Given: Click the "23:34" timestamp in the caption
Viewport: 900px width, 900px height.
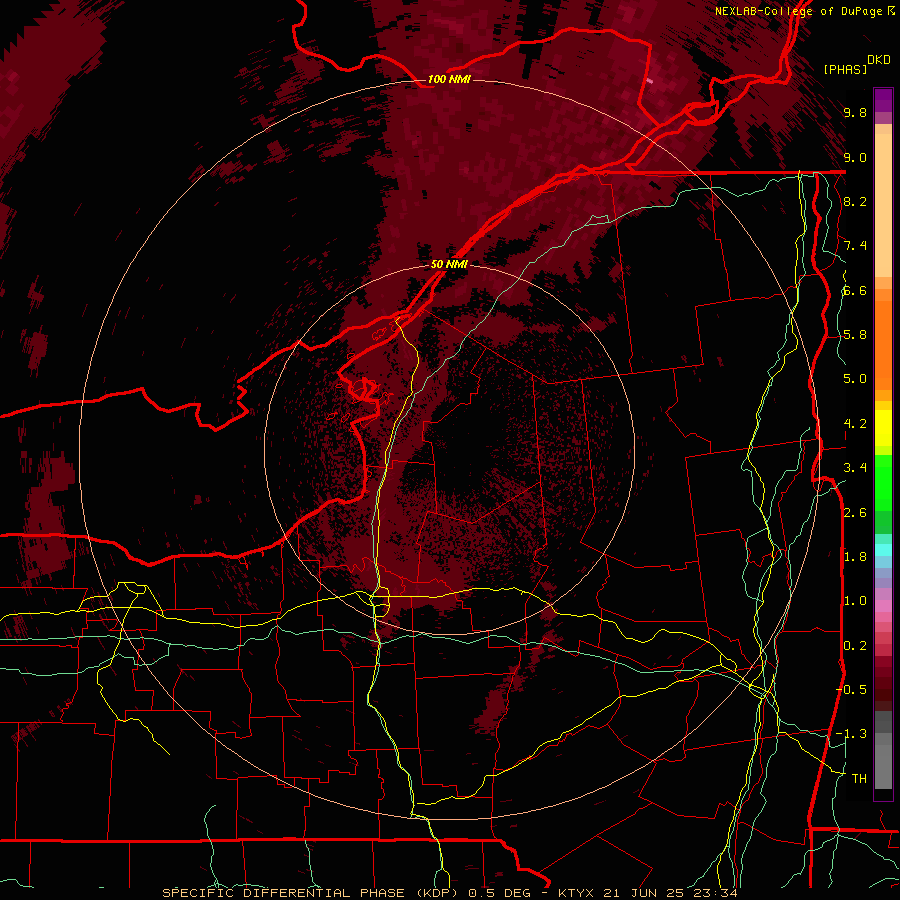Looking at the screenshot, I should 717,893.
